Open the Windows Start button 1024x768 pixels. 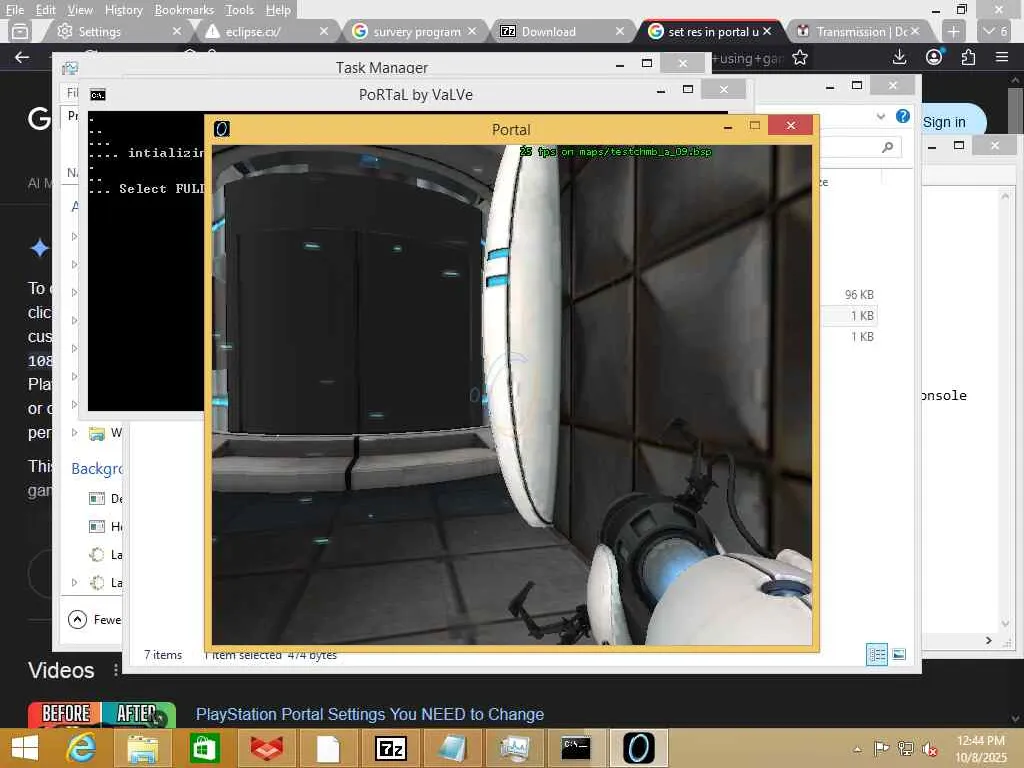point(25,748)
